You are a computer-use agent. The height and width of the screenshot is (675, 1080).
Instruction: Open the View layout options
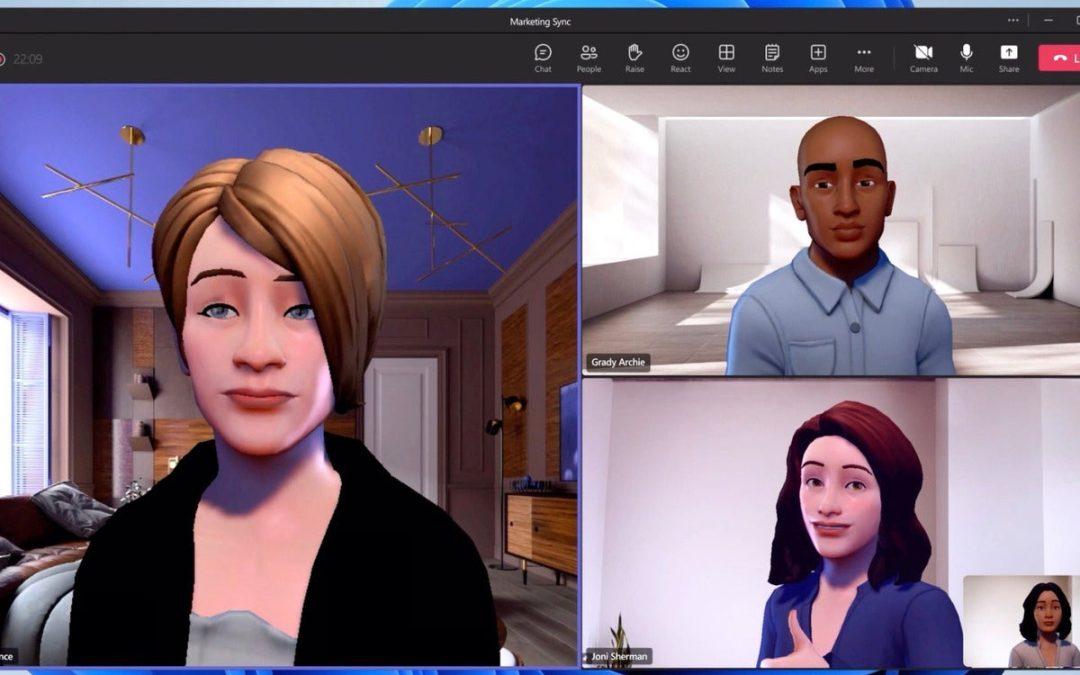pos(726,58)
